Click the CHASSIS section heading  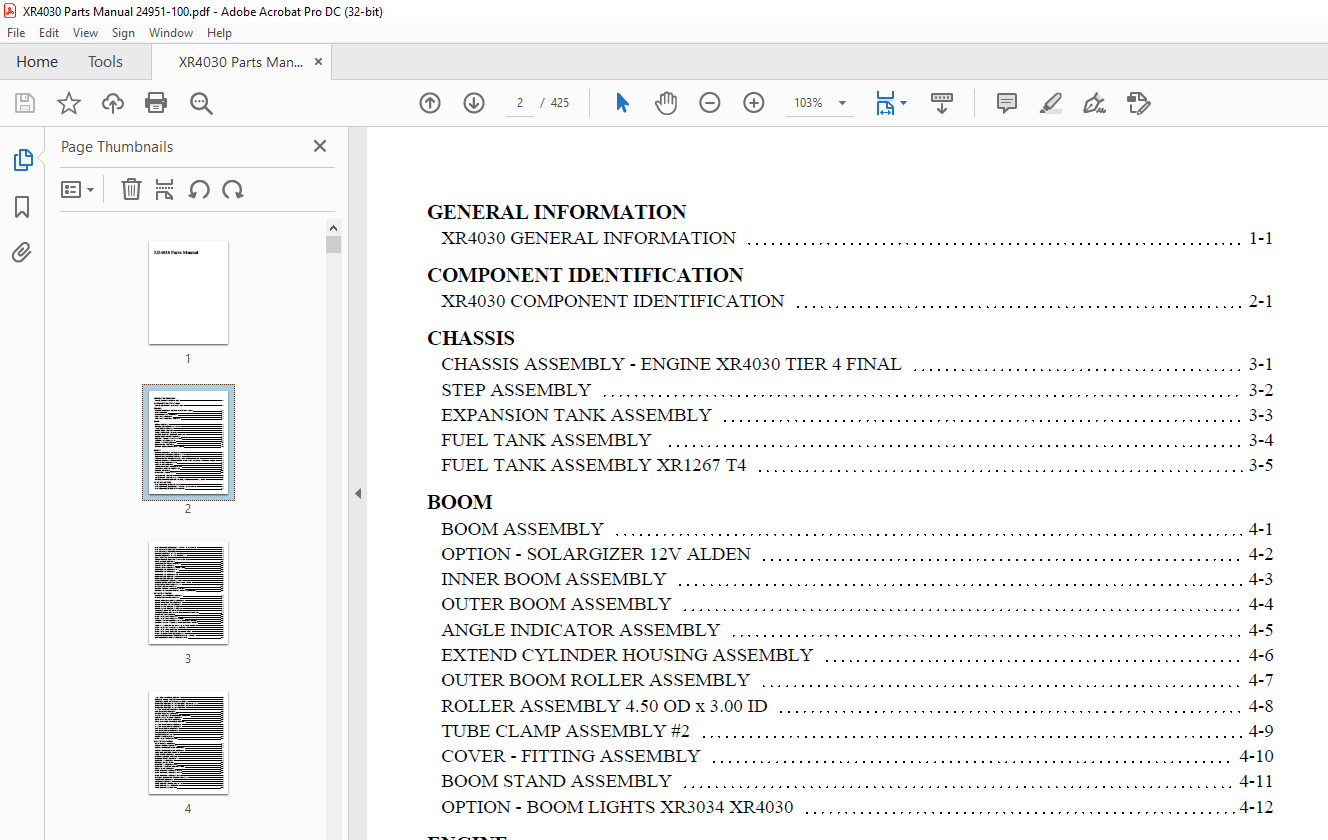pos(471,338)
